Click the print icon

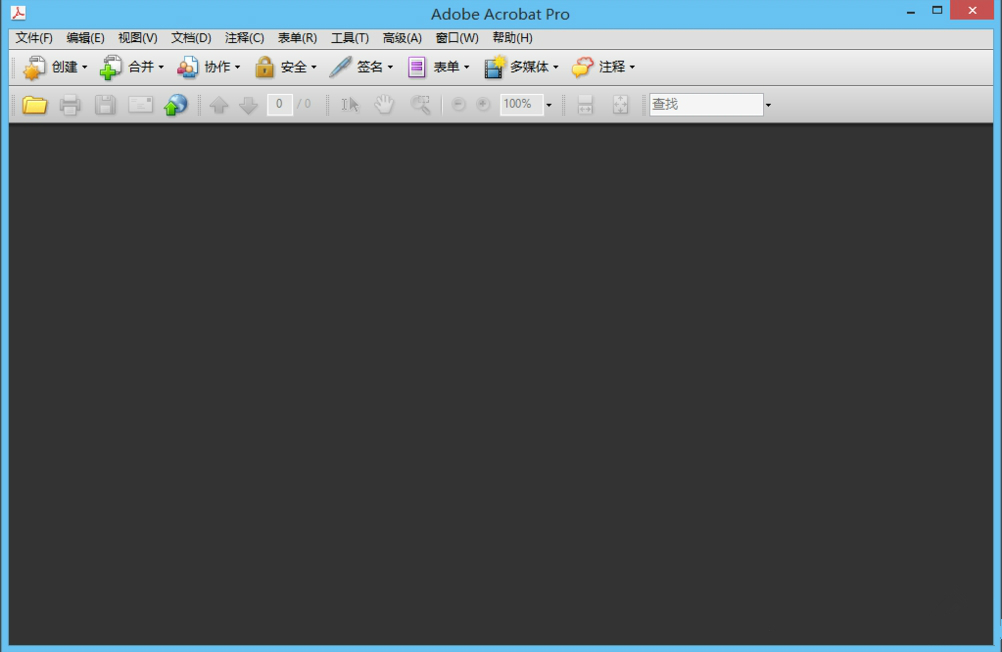[70, 105]
